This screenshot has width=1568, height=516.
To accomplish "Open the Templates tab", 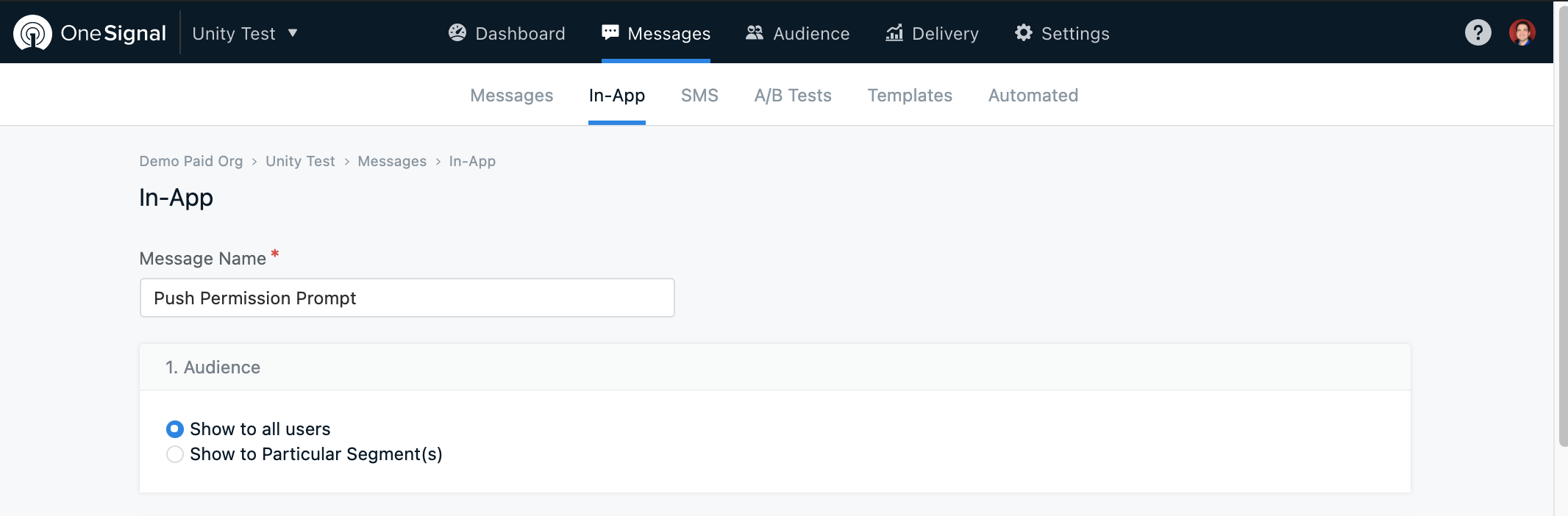I will (910, 96).
